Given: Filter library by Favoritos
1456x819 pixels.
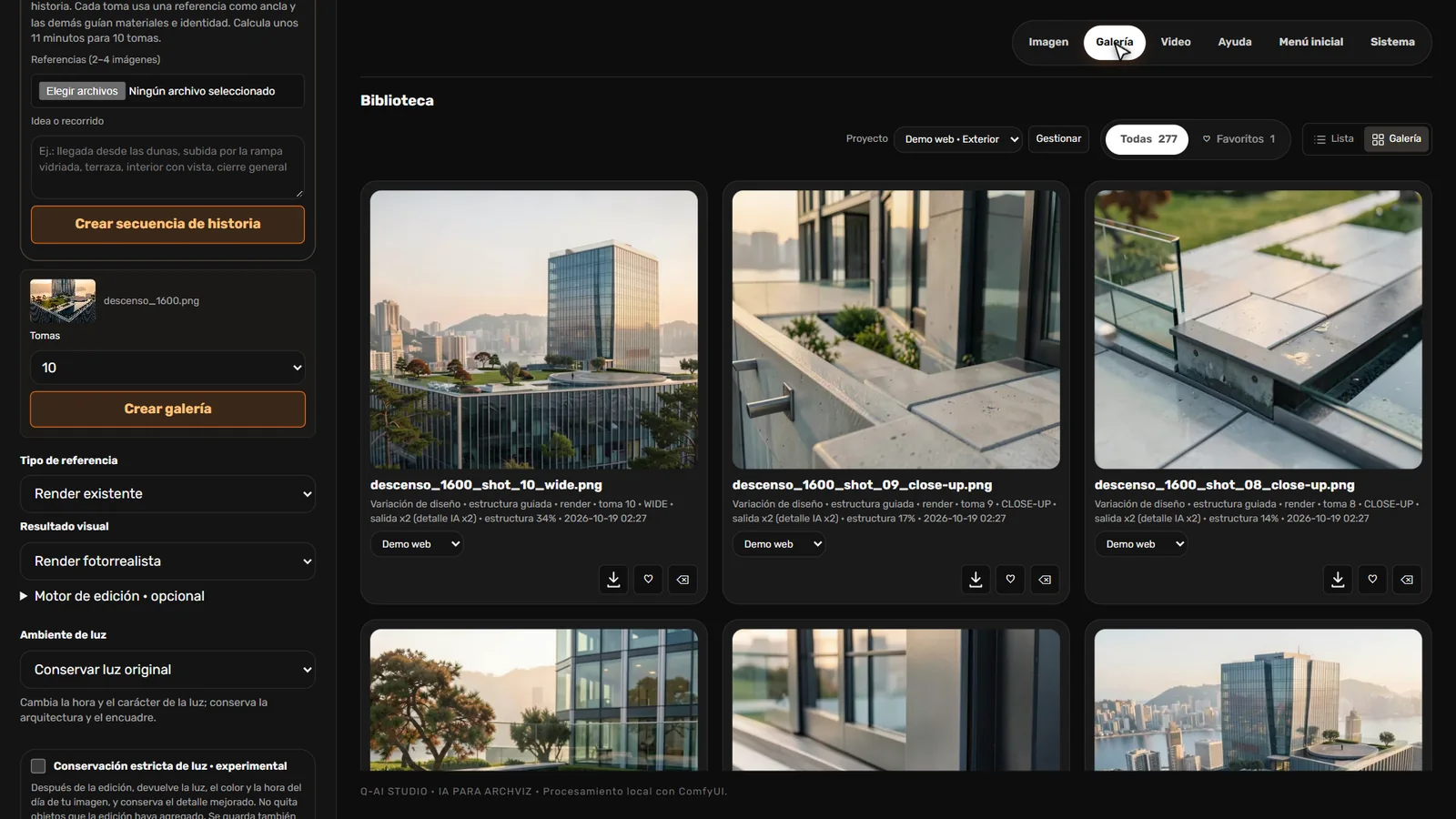Looking at the screenshot, I should pyautogui.click(x=1239, y=139).
